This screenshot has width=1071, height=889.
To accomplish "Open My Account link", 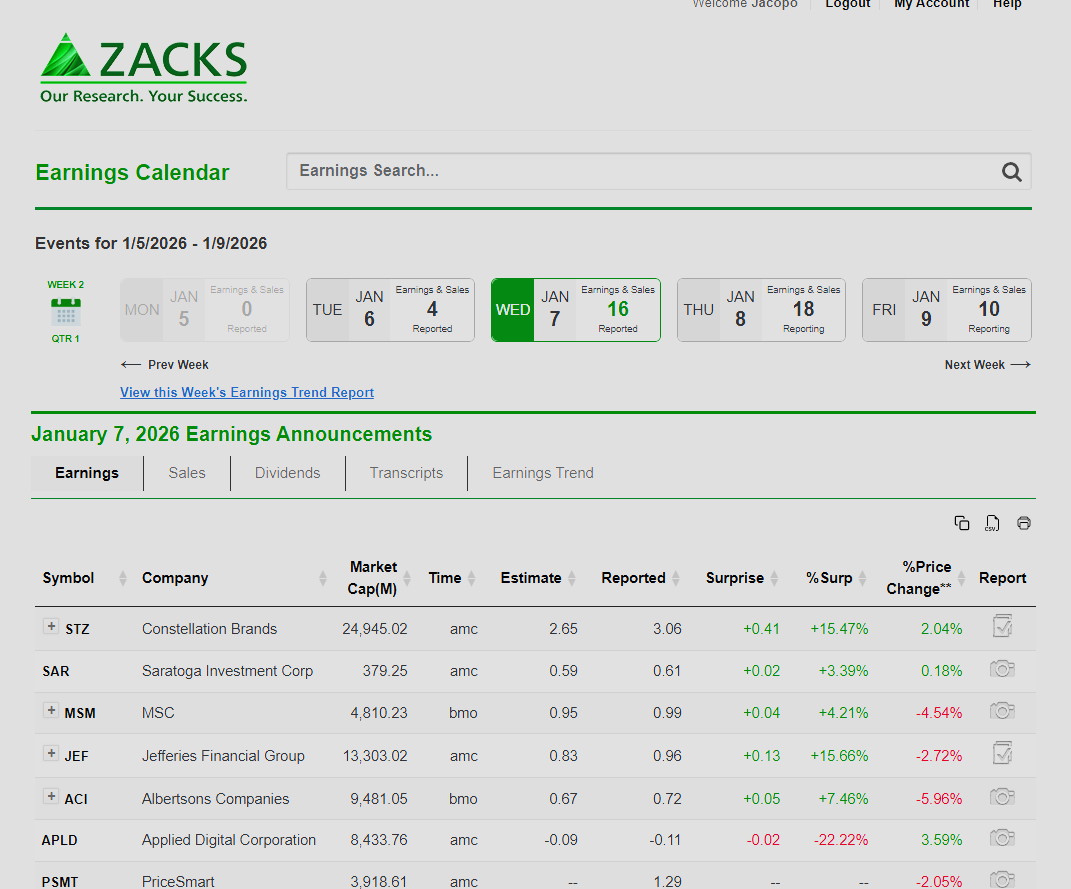I will click(932, 4).
